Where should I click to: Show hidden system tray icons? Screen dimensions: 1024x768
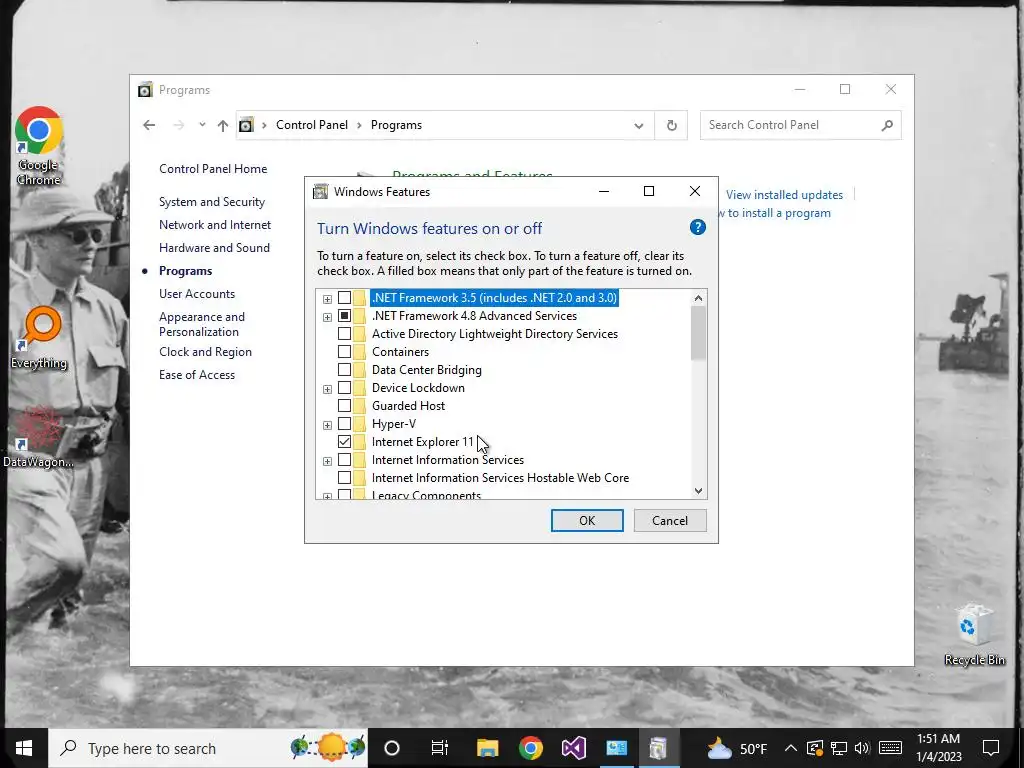(x=790, y=748)
